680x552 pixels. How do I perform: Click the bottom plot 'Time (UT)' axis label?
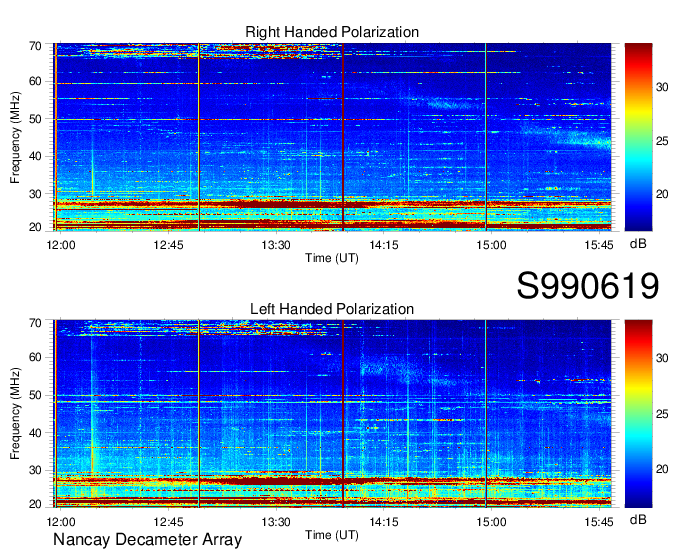click(332, 535)
